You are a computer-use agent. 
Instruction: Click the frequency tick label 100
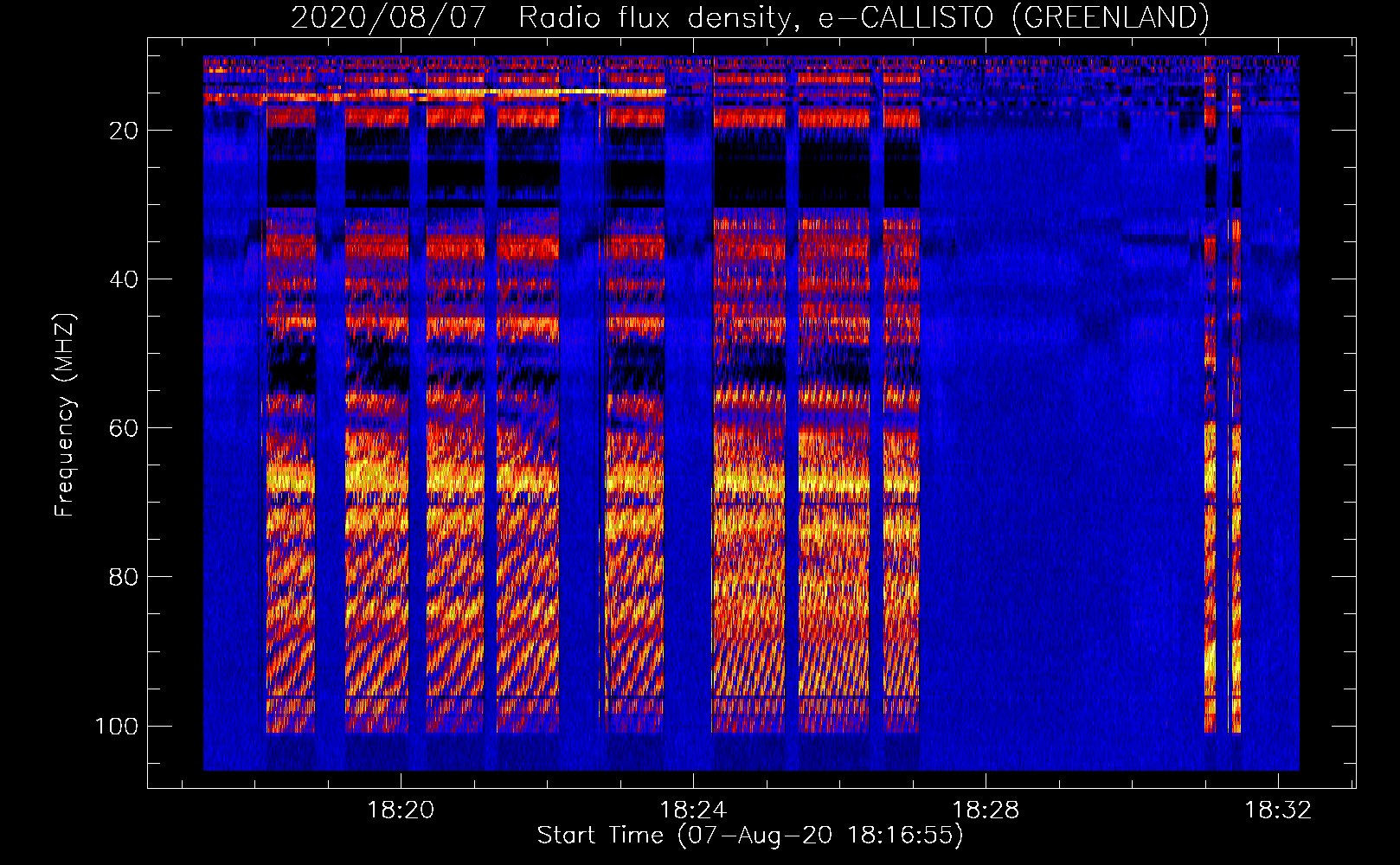click(x=117, y=726)
